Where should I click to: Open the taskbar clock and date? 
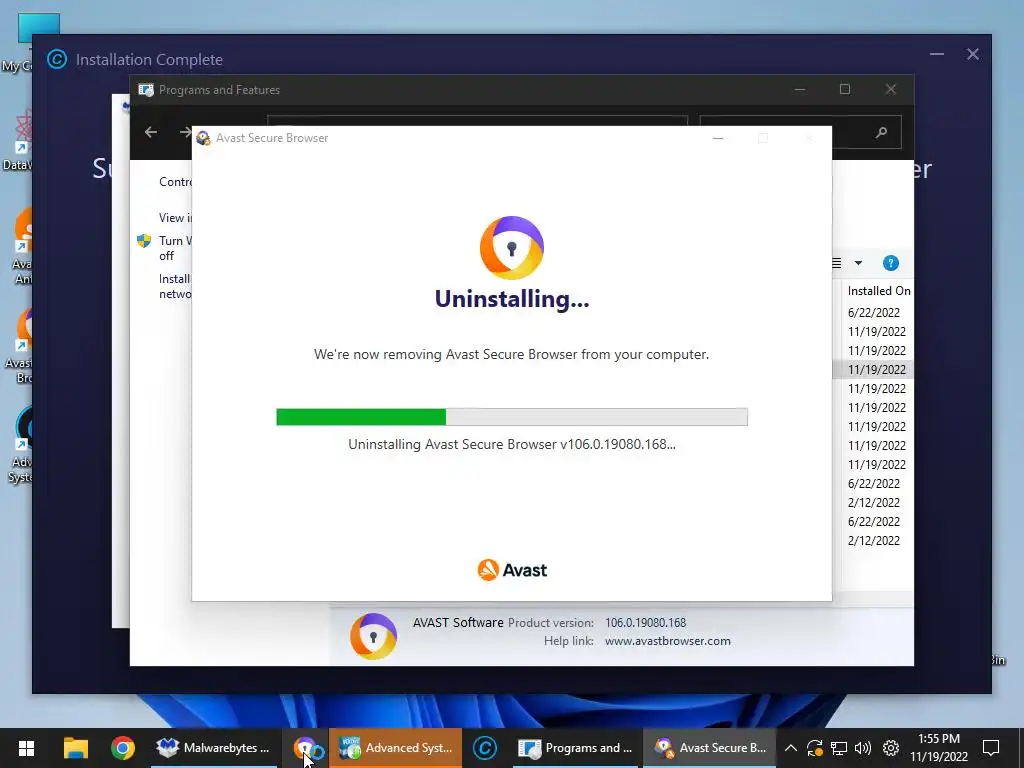(938, 748)
